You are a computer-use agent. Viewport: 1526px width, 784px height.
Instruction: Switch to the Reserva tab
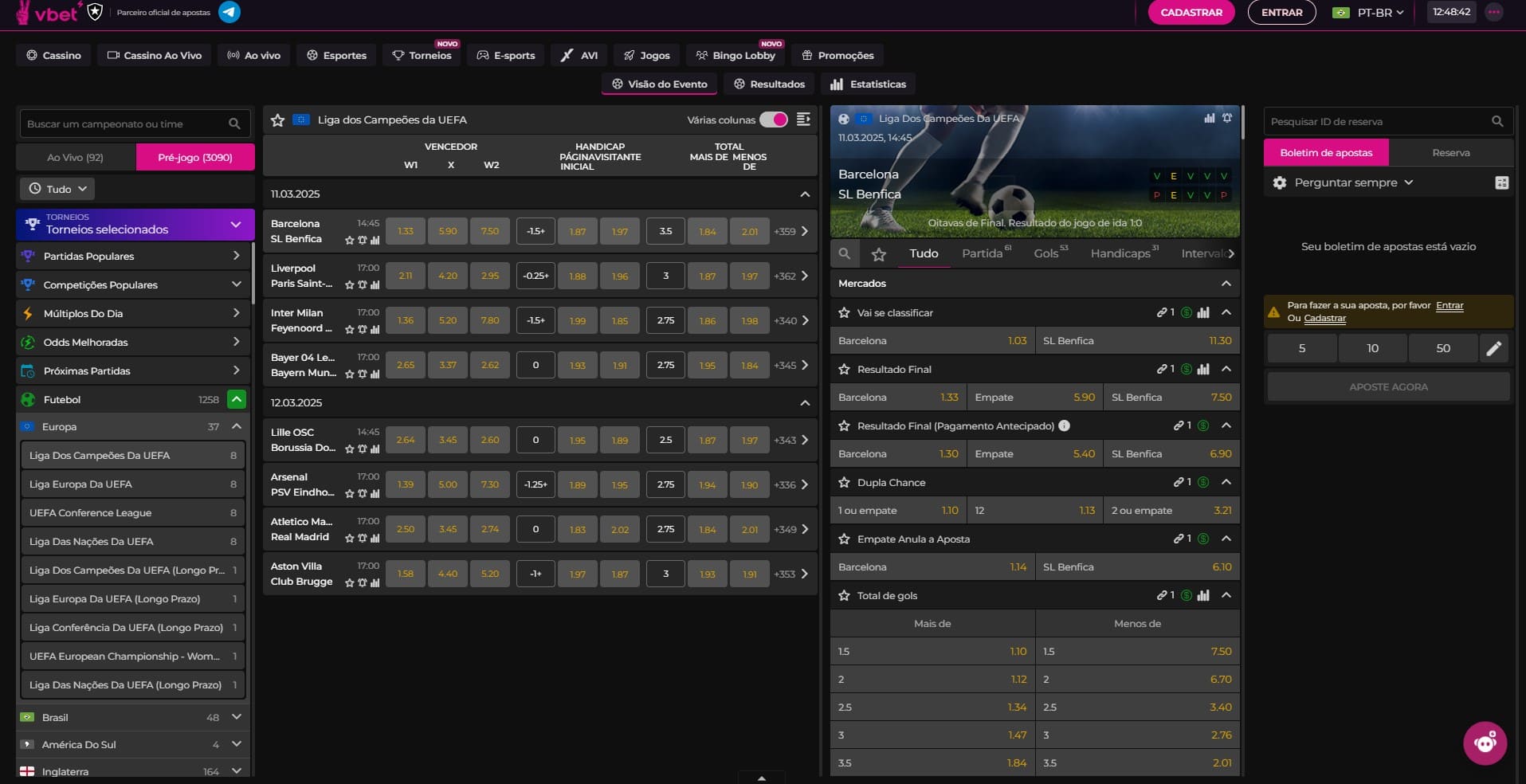coord(1450,152)
